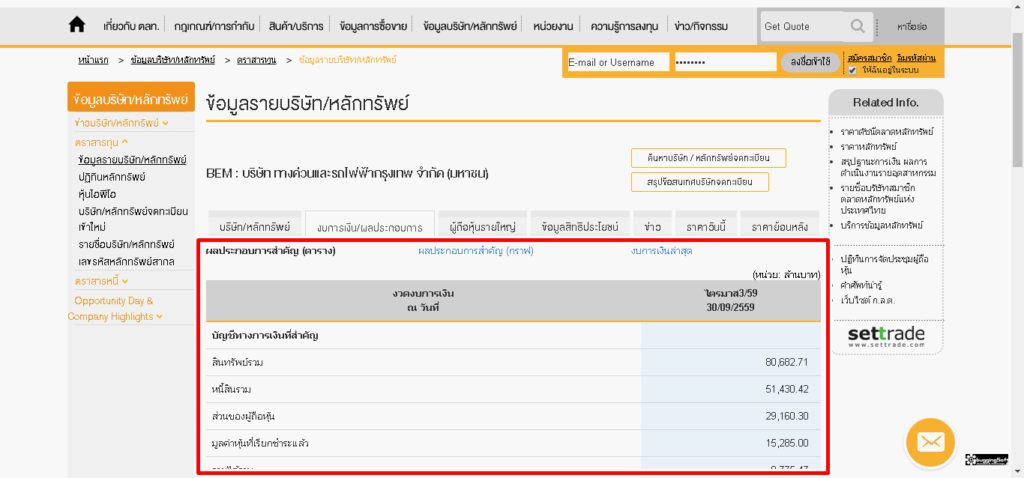Focus the E-mail or Username field
The image size is (1024, 478).
click(x=618, y=63)
